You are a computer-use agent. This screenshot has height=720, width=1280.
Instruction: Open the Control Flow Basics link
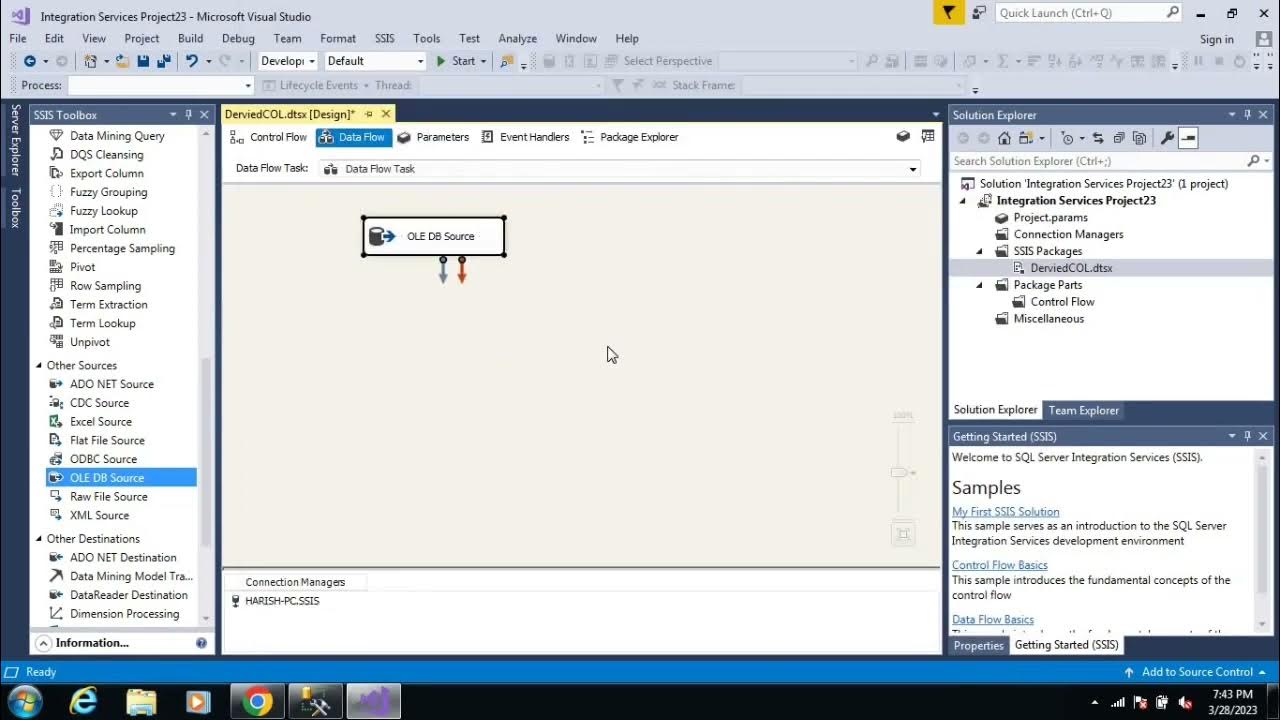(x=999, y=565)
